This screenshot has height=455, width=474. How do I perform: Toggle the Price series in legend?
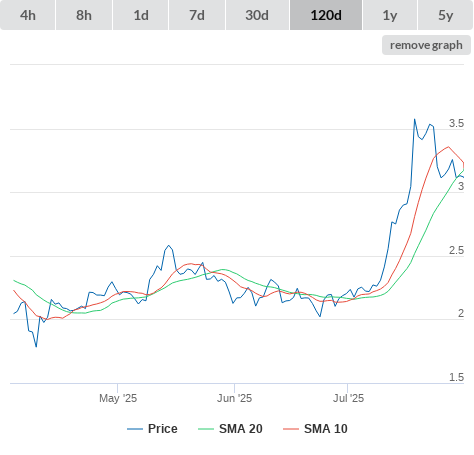163,429
